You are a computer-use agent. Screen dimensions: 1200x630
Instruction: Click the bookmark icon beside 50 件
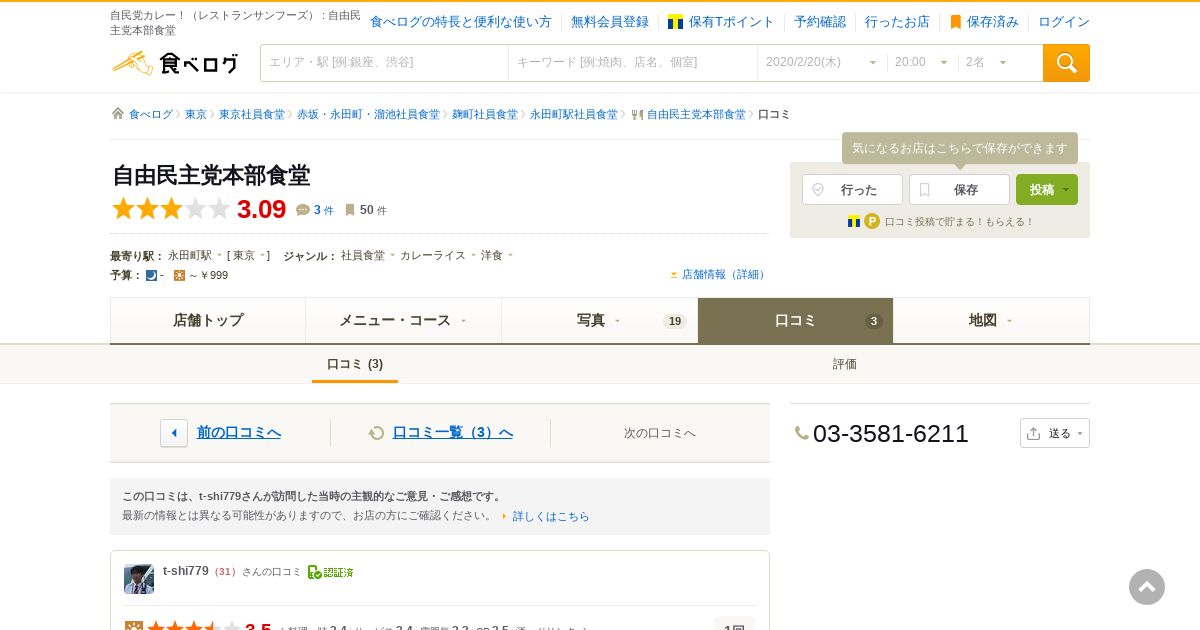[x=350, y=210]
